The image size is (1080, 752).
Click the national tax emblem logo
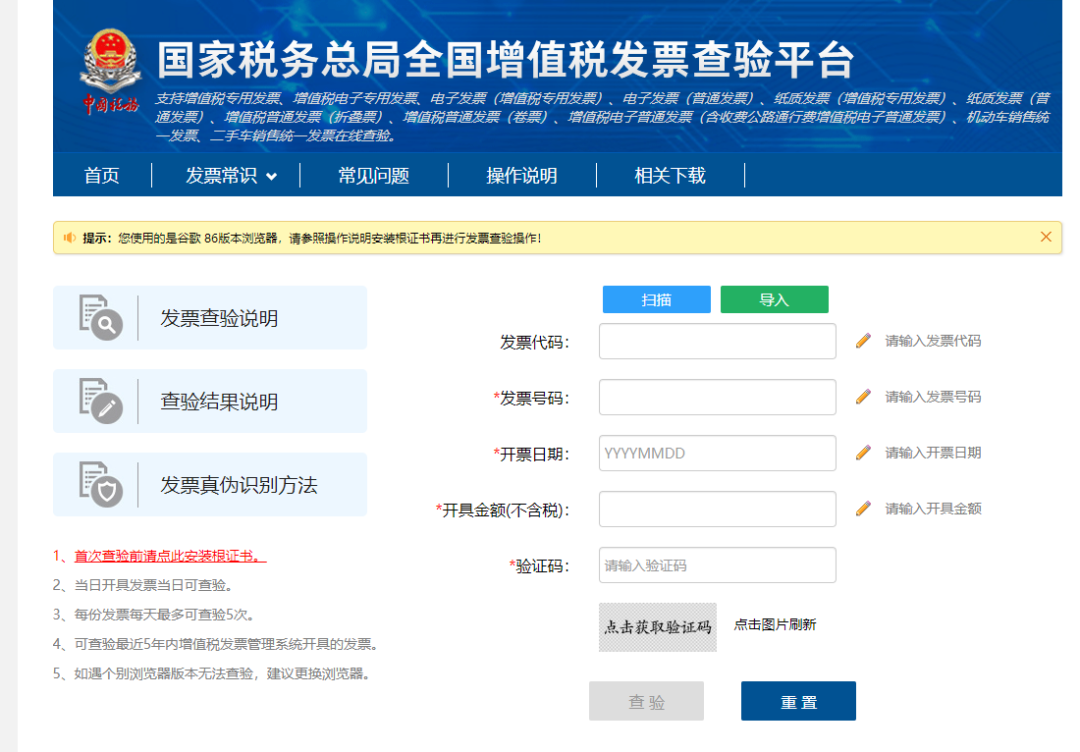click(x=110, y=72)
